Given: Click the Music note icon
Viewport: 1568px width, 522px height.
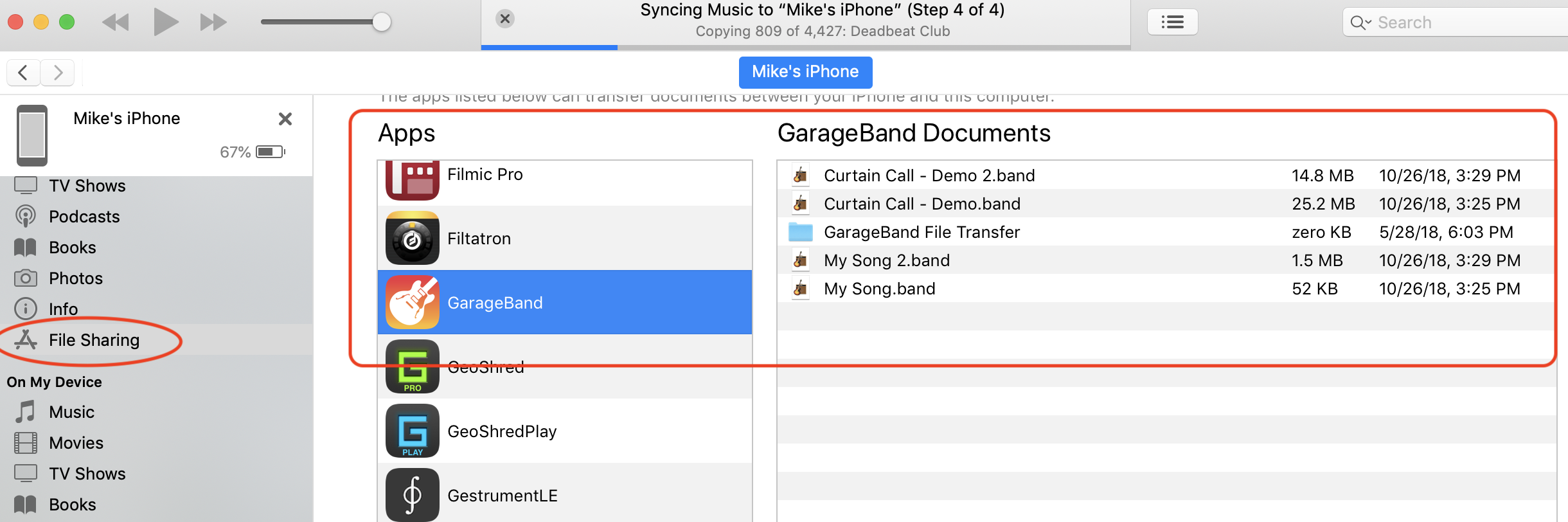Looking at the screenshot, I should pos(25,411).
